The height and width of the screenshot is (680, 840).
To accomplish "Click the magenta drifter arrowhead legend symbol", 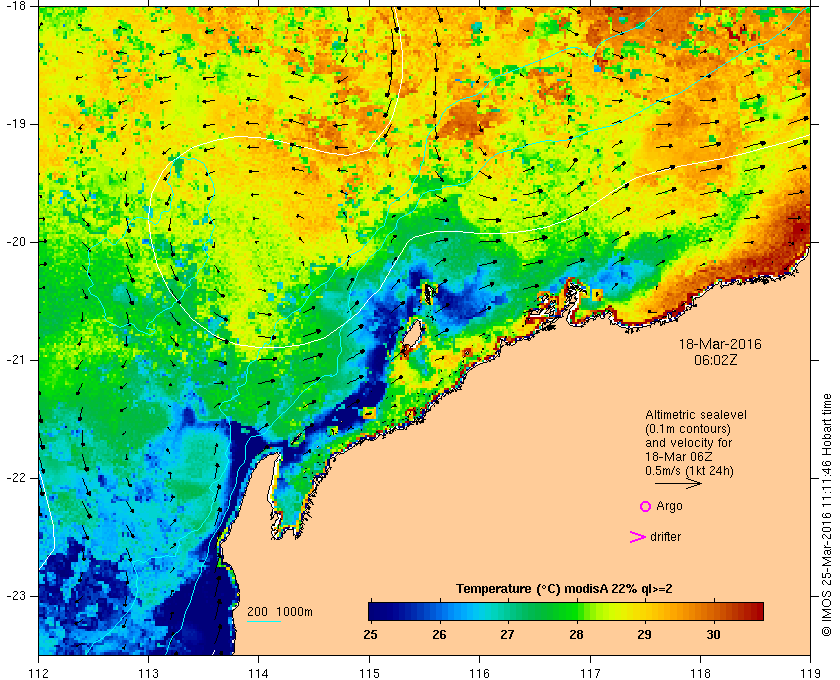I will (x=638, y=537).
